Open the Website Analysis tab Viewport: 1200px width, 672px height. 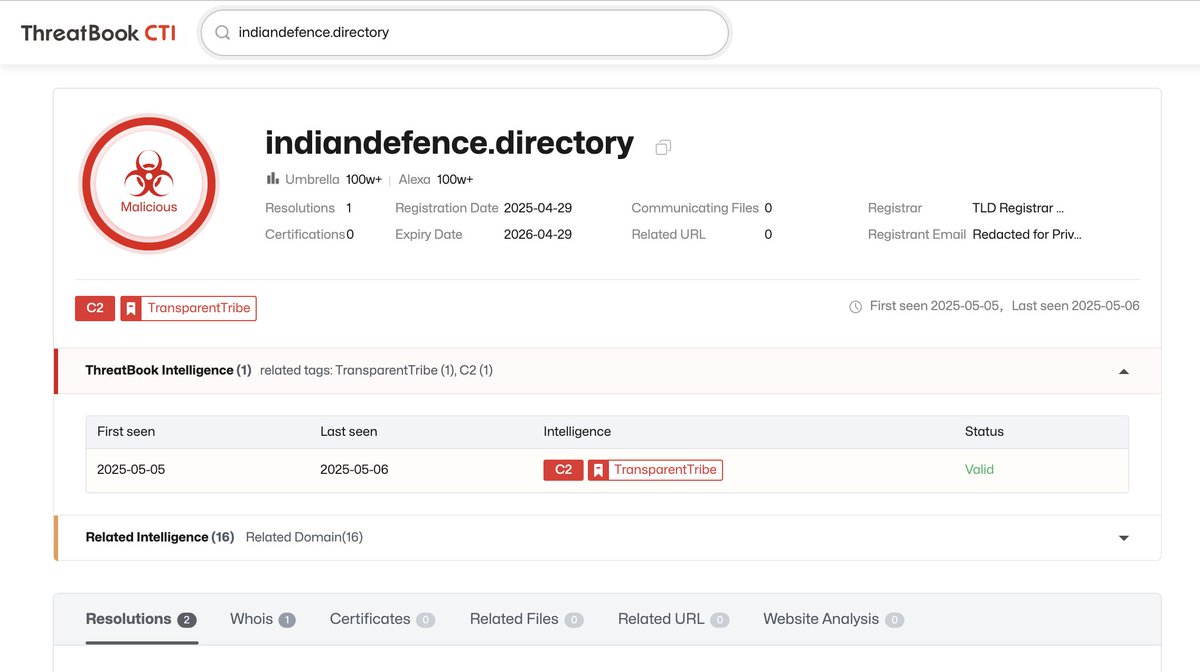[822, 618]
